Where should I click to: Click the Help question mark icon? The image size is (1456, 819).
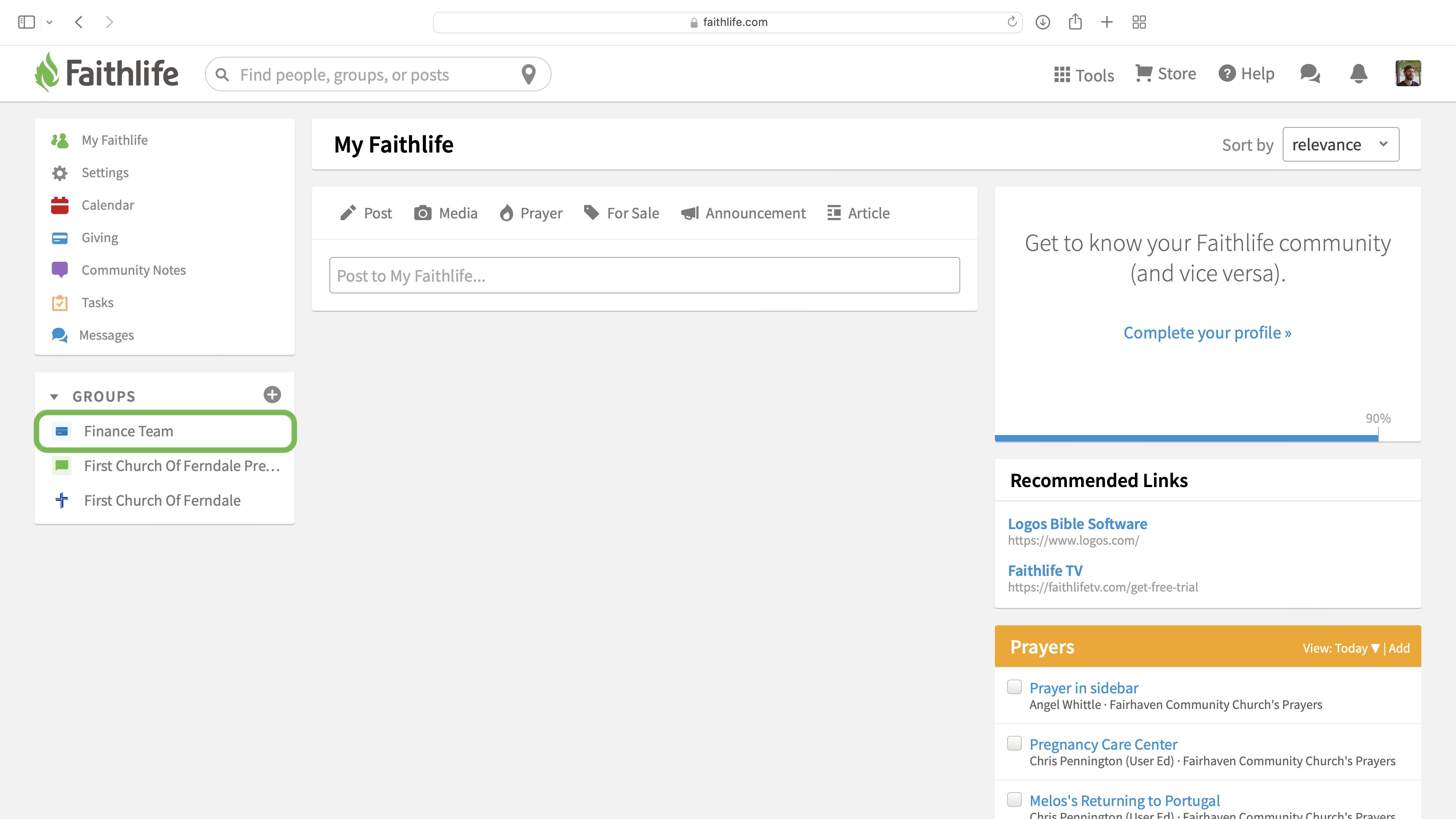click(1227, 74)
